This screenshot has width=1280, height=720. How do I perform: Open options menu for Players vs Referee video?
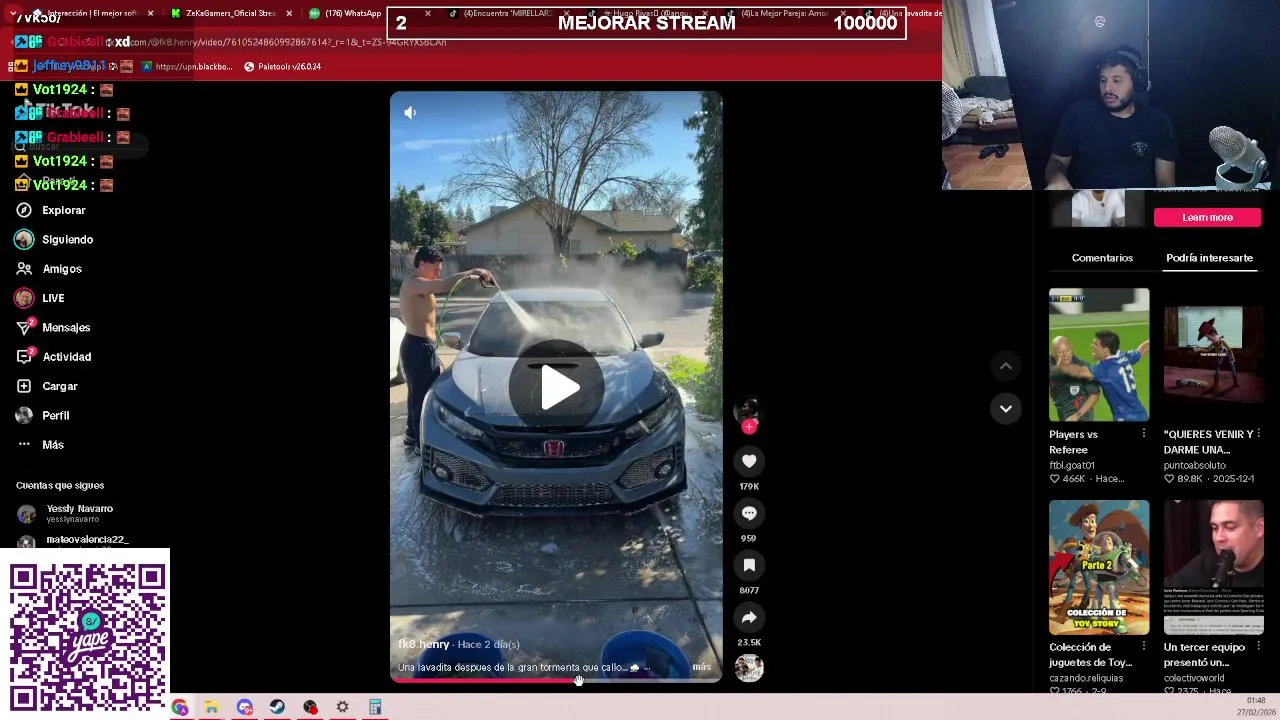pos(1144,434)
